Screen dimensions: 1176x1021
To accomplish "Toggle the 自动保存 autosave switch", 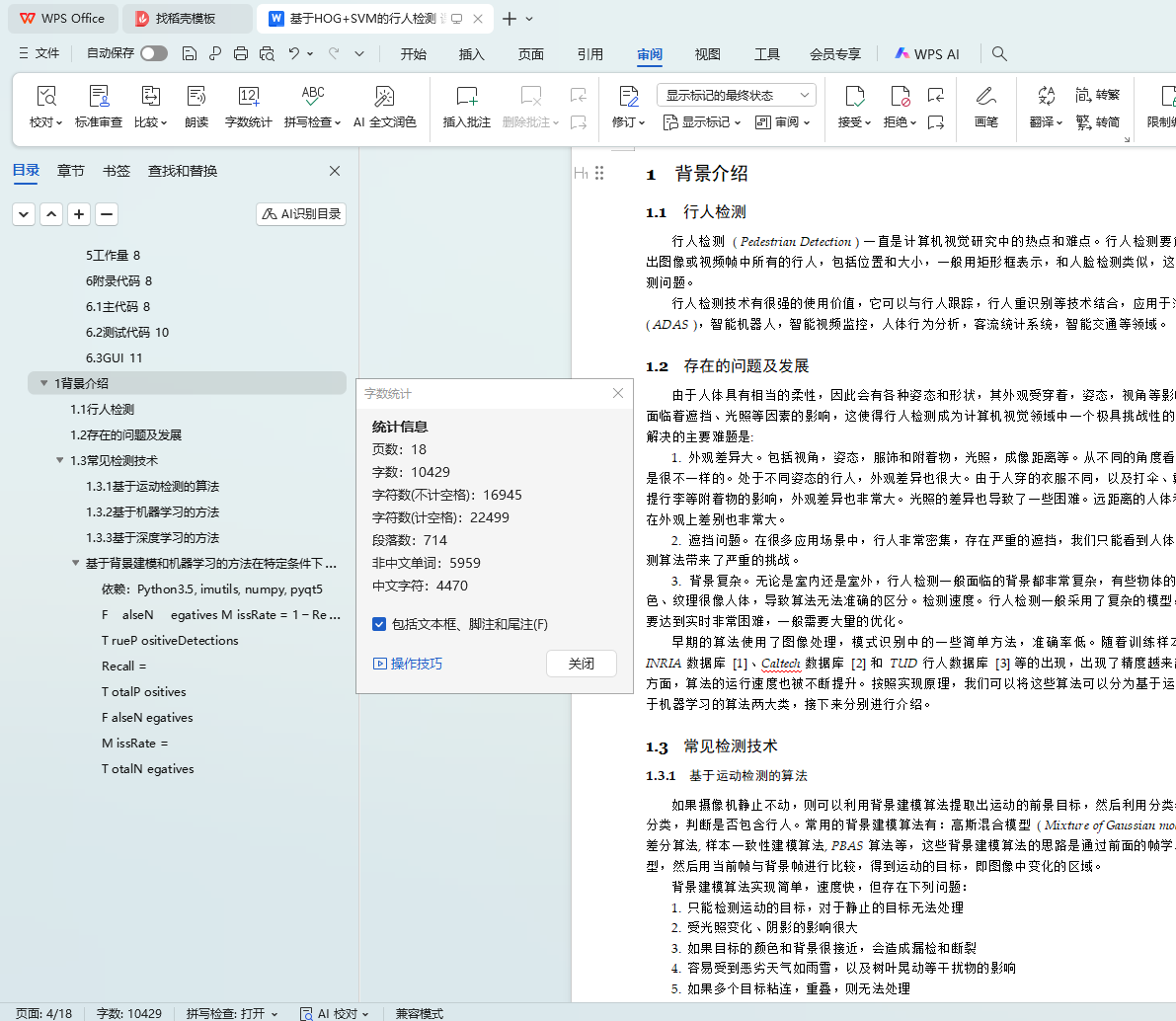I will pos(153,53).
